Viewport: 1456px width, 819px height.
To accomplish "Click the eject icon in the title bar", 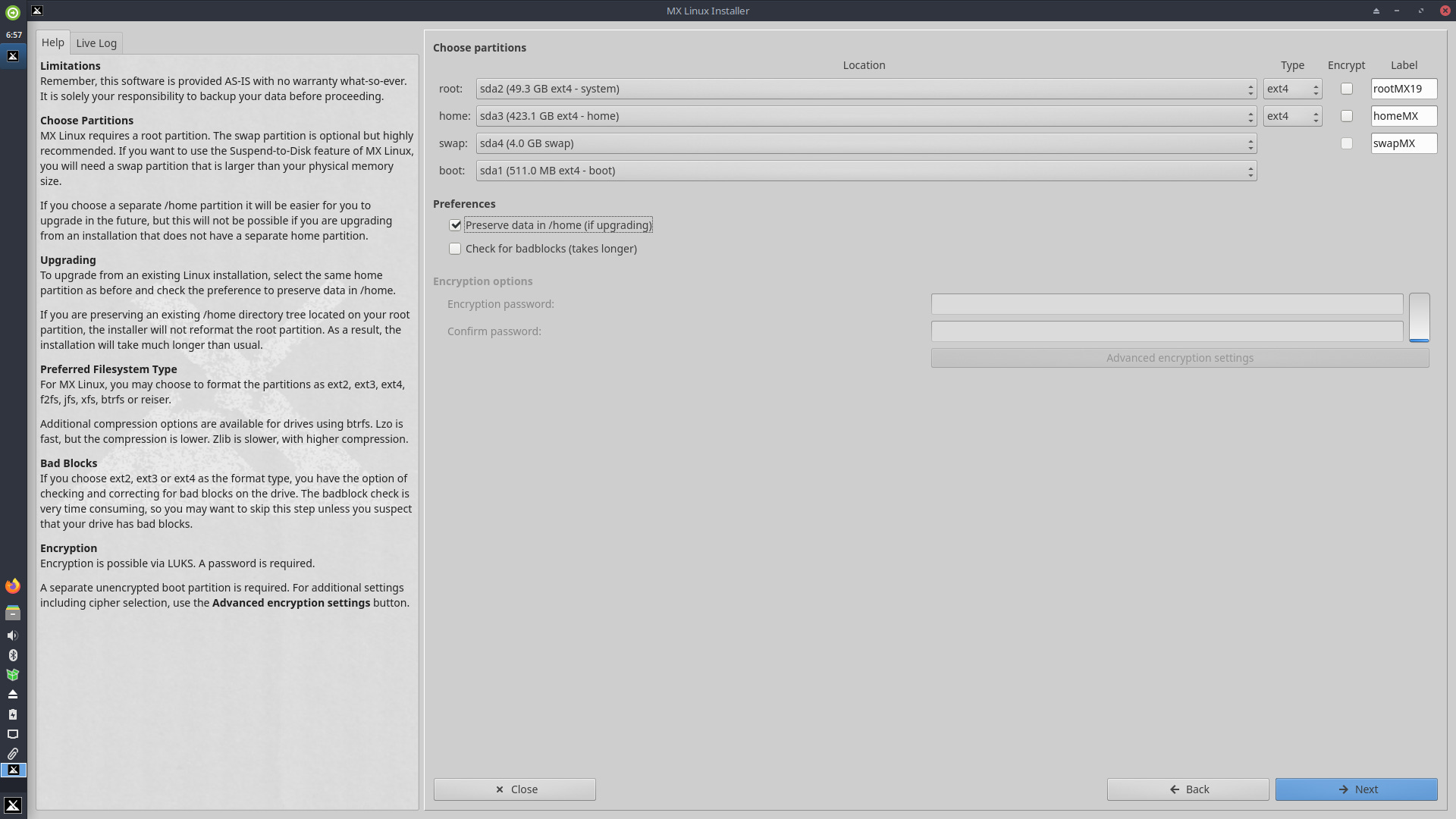I will pyautogui.click(x=1376, y=10).
